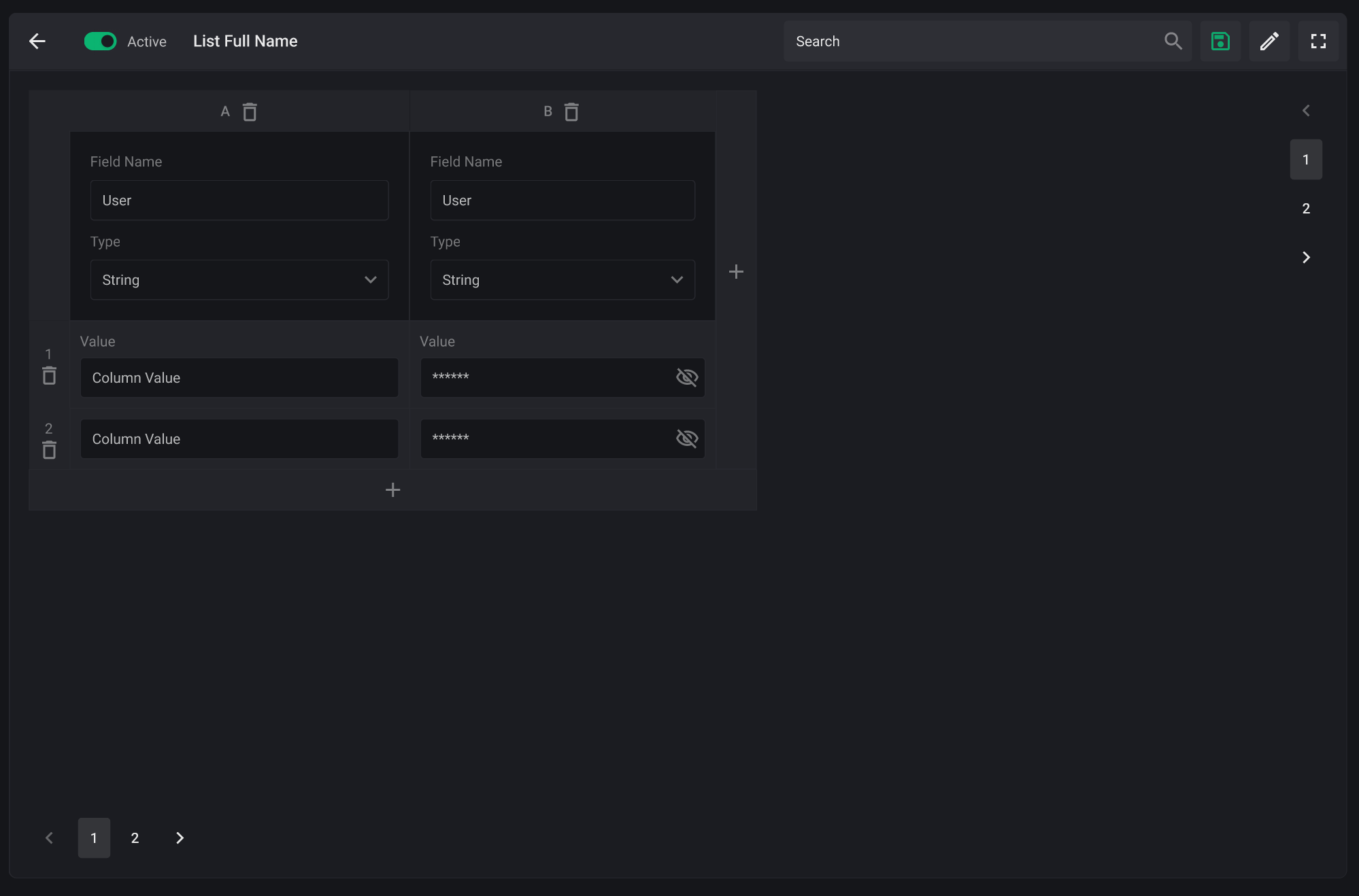Go to next page in bottom pagination
The height and width of the screenshot is (896, 1359).
coord(180,838)
